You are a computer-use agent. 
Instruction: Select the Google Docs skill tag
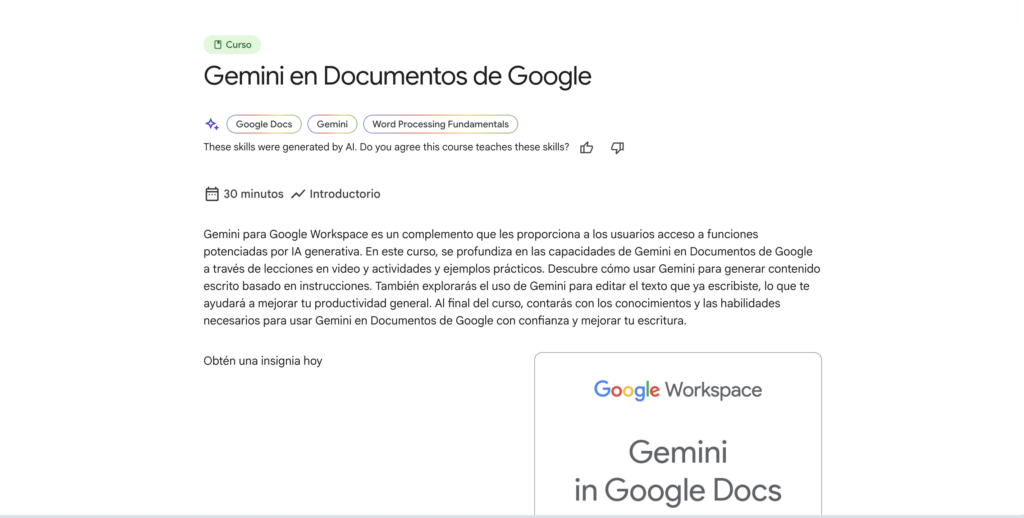click(x=264, y=124)
